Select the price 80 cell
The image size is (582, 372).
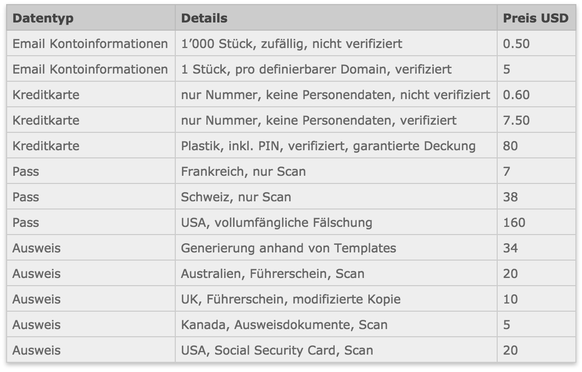[x=536, y=146]
